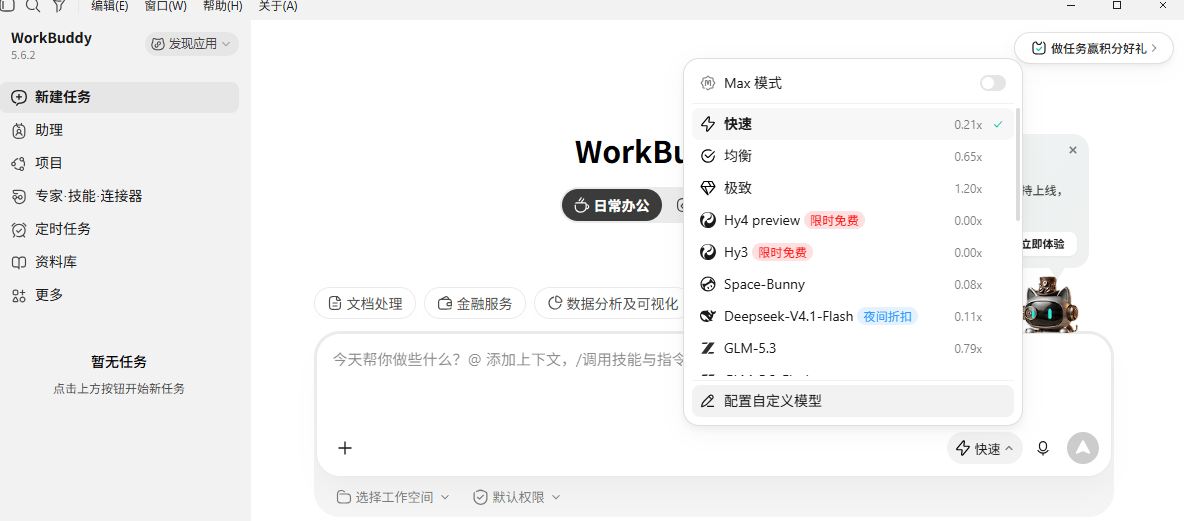The image size is (1184, 521).
Task: Open the 默认权限 dropdown
Action: (517, 497)
